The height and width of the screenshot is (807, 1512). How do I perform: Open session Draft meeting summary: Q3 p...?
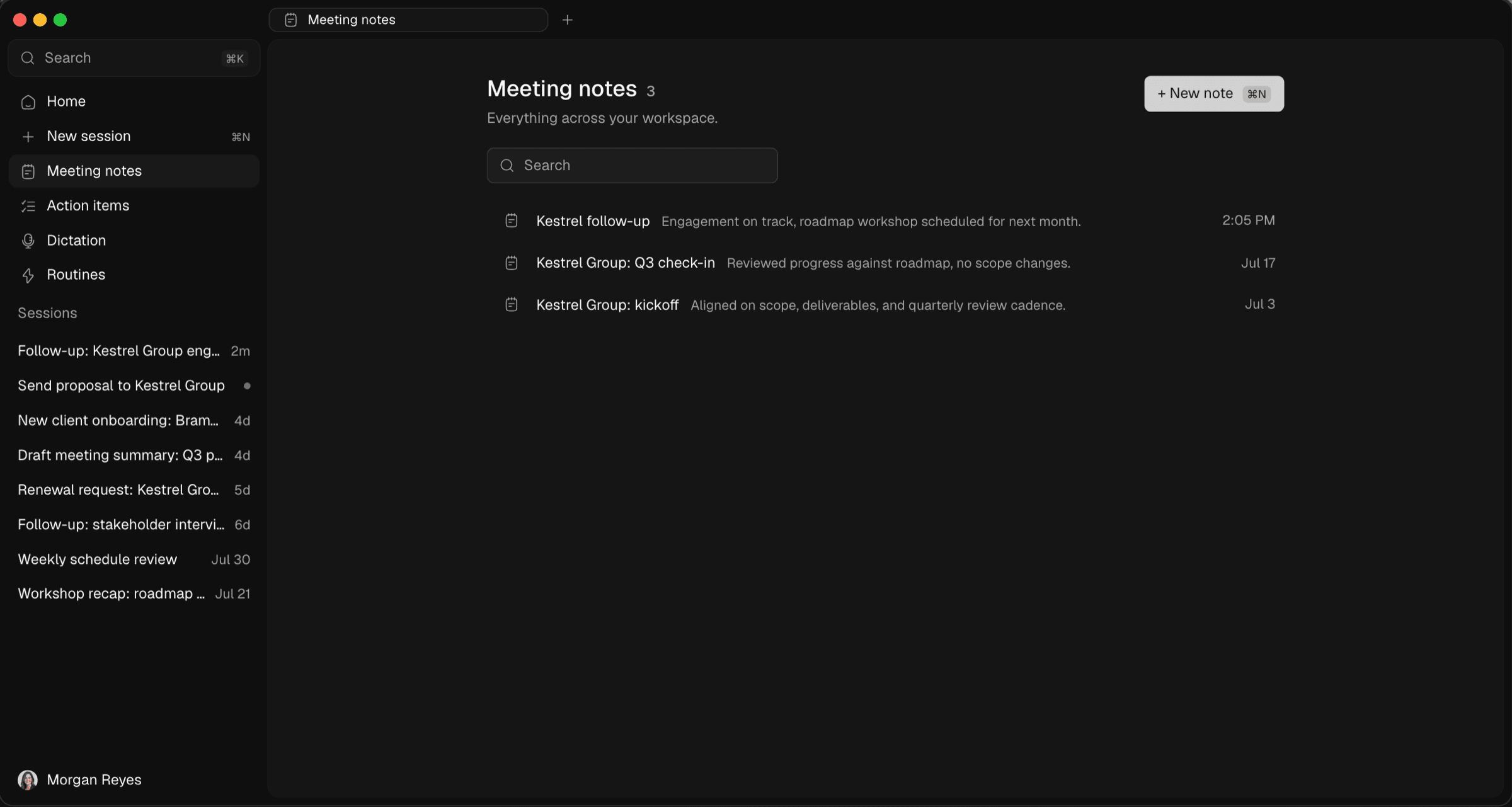point(134,455)
